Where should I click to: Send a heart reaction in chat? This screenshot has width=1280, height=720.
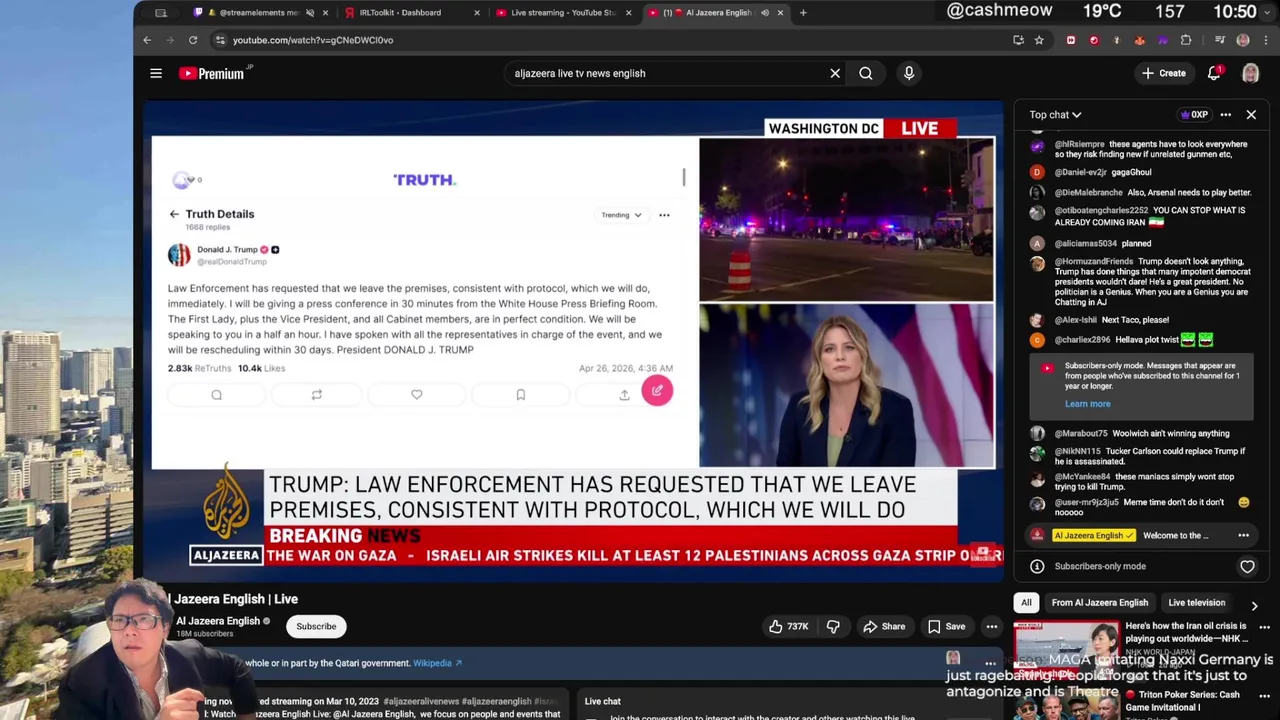coord(1247,566)
